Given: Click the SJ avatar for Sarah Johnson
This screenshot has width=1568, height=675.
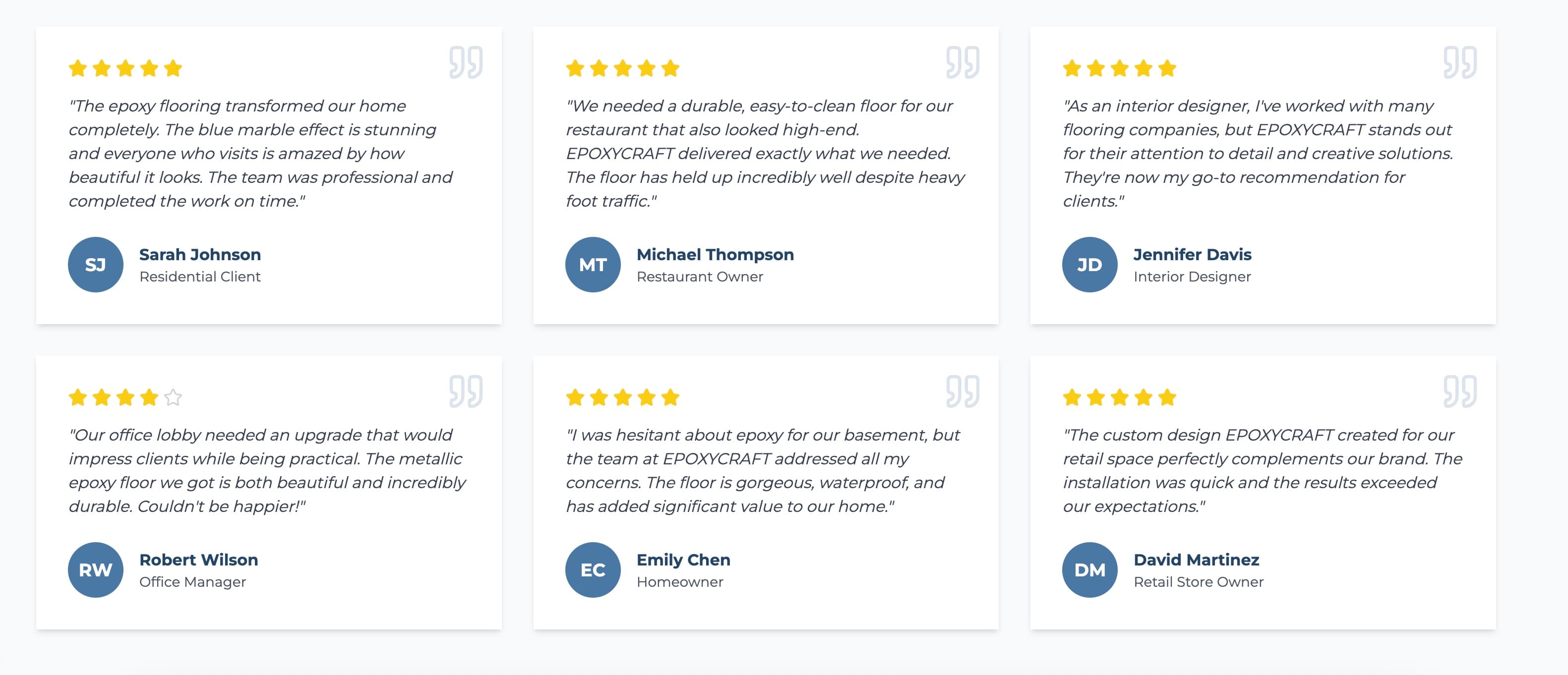Looking at the screenshot, I should tap(96, 265).
